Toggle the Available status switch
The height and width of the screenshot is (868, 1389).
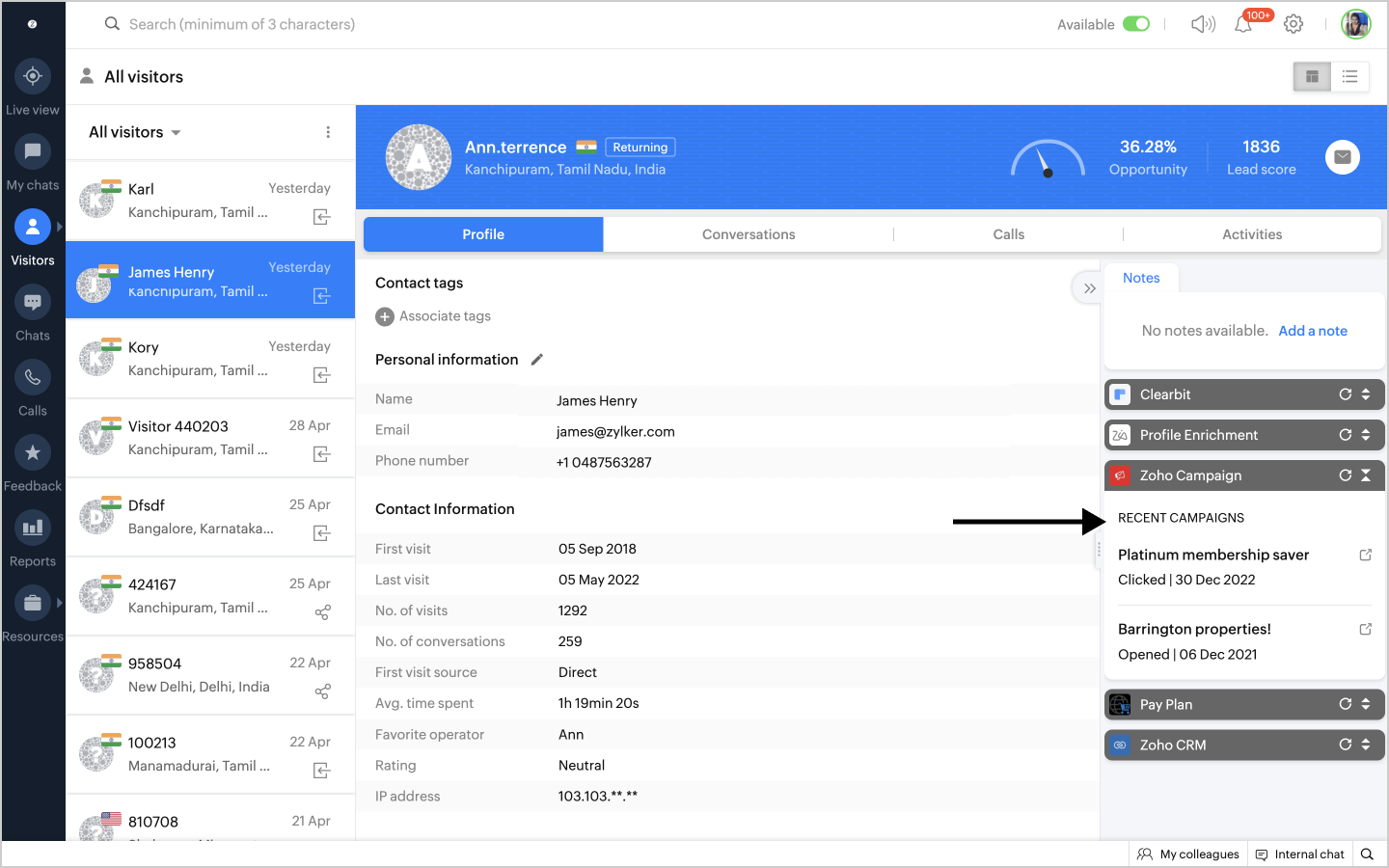(x=1136, y=24)
